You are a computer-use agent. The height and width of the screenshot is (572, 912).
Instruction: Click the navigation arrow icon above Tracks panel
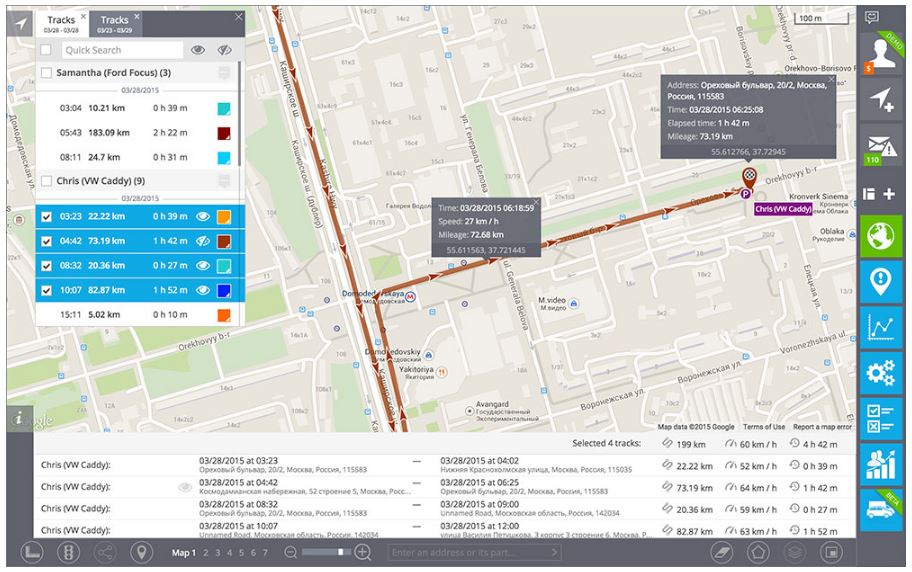pyautogui.click(x=21, y=23)
